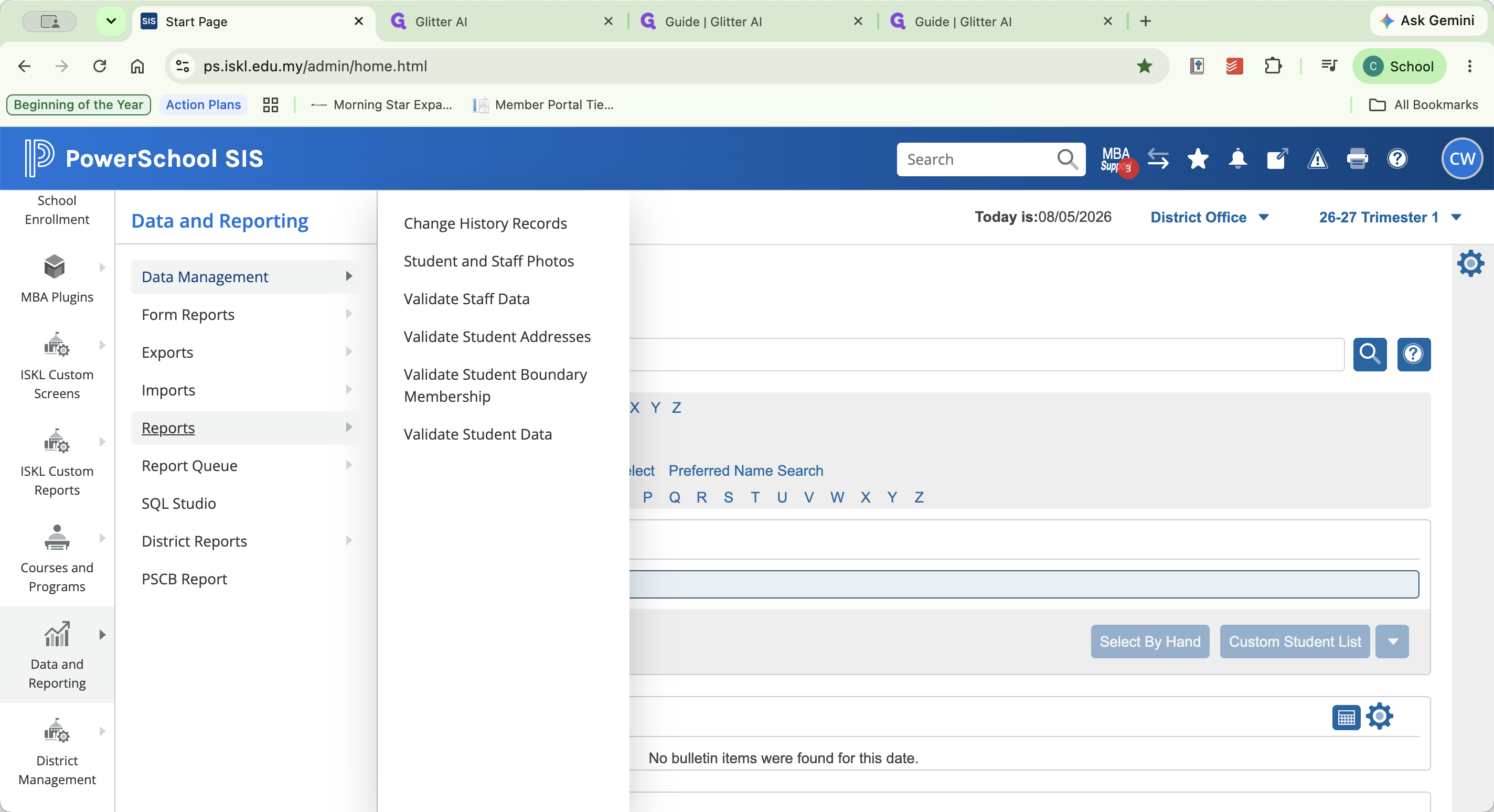The image size is (1494, 812).
Task: Open new browser tab with plus
Action: (x=1146, y=22)
